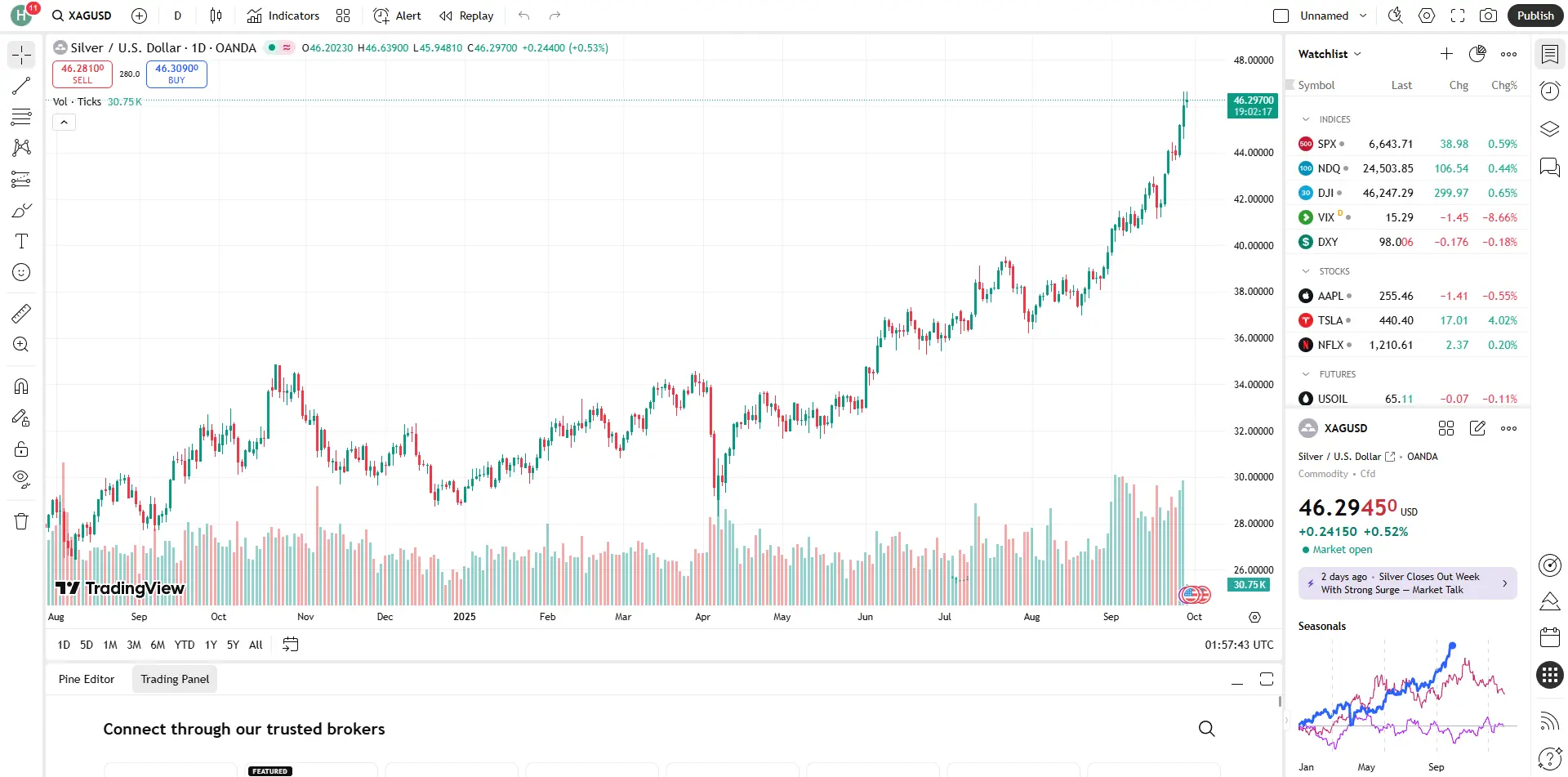Open the Watchlist dropdown menu
1568x777 pixels.
(1330, 54)
